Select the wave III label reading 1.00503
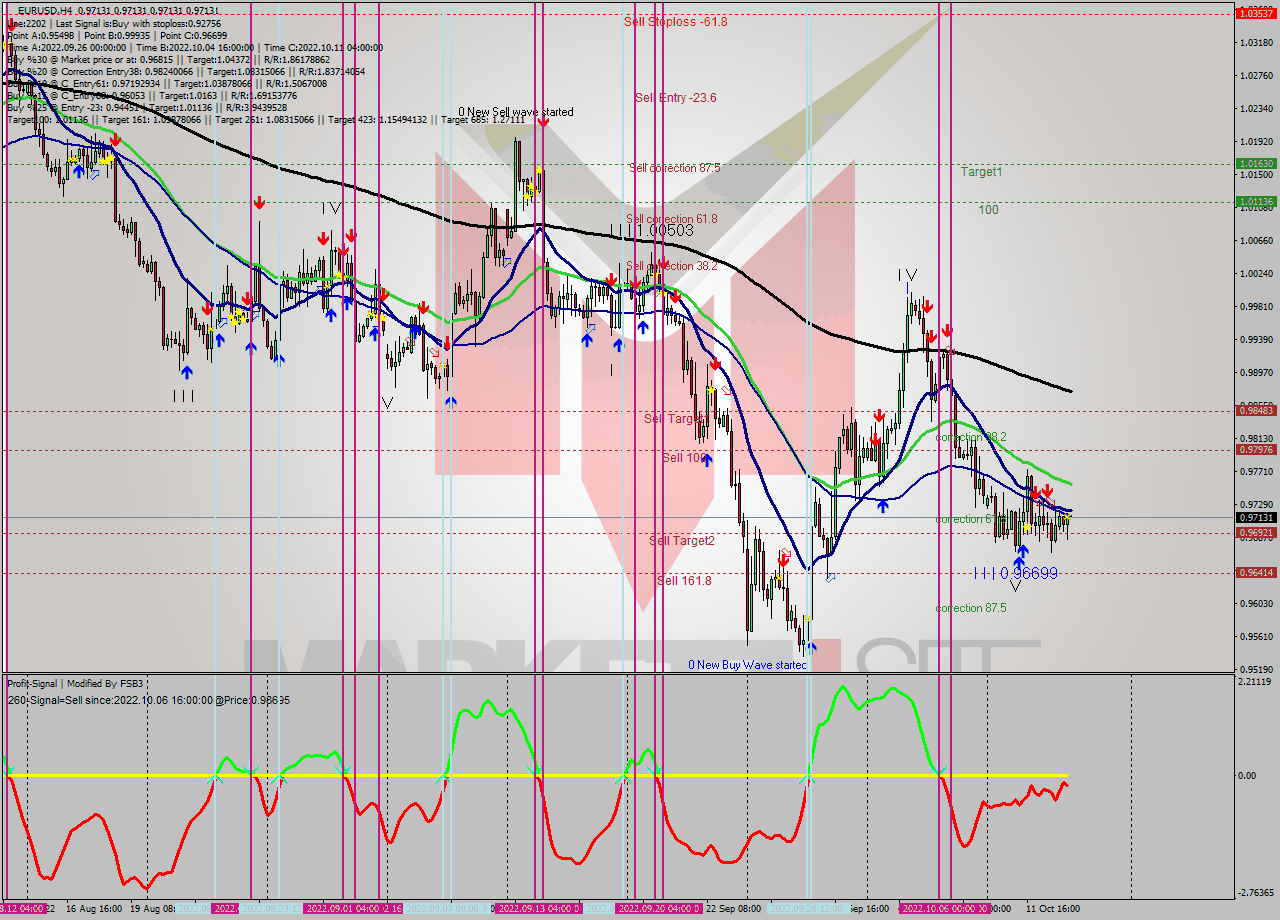1280x920 pixels. point(652,231)
